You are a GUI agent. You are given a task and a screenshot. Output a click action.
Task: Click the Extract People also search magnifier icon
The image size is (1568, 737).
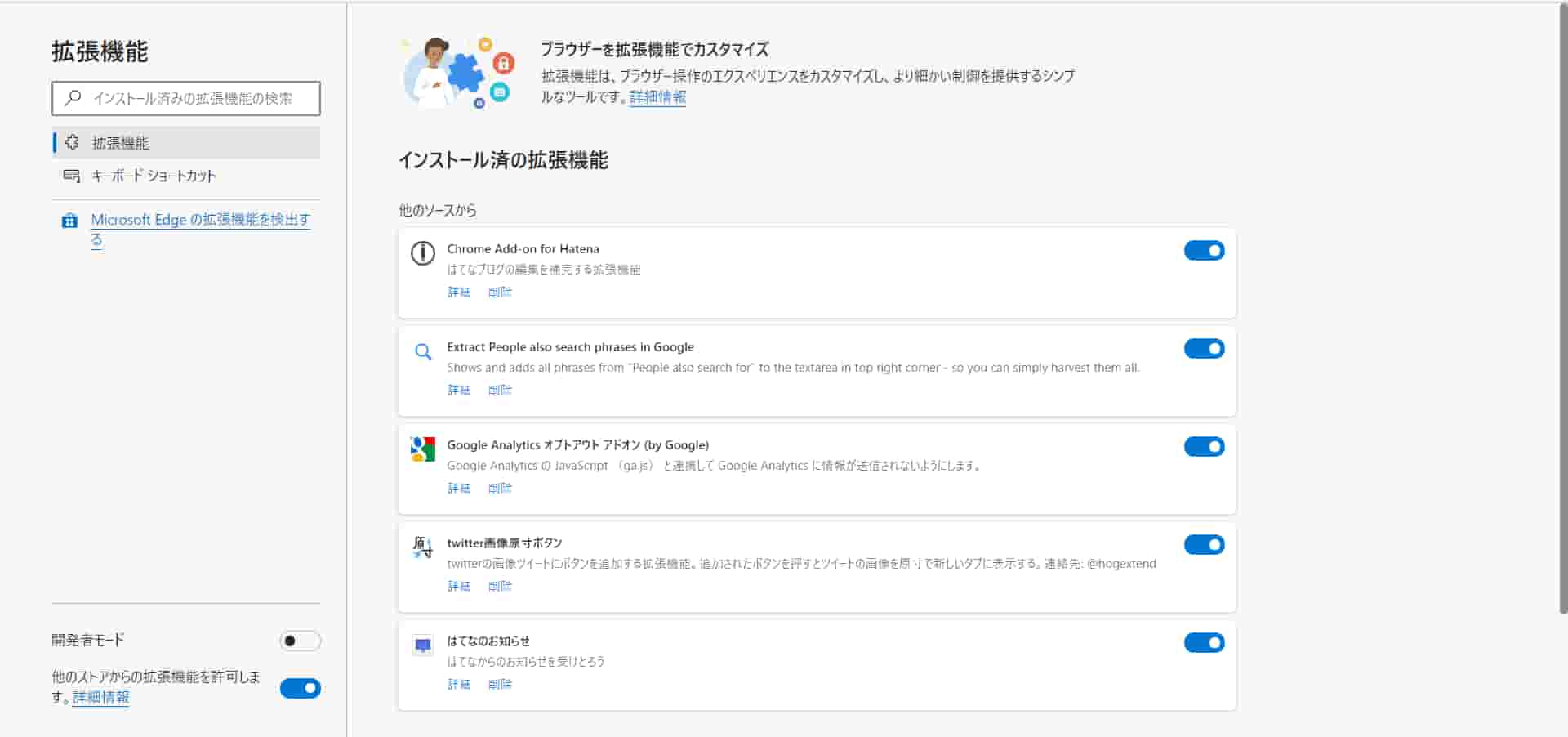click(422, 351)
